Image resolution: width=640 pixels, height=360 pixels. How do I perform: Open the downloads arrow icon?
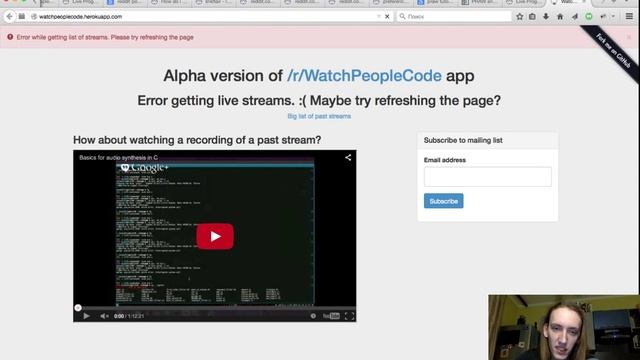point(546,16)
